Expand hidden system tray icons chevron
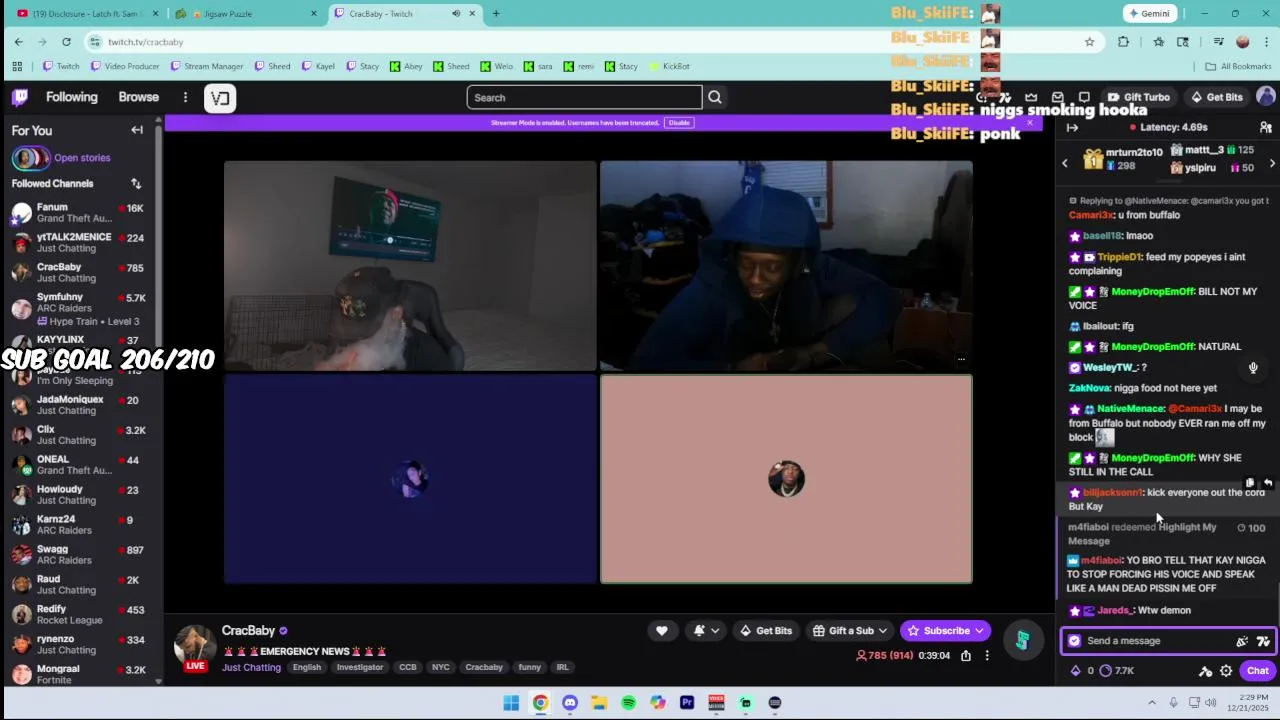This screenshot has height=720, width=1280. [1152, 703]
